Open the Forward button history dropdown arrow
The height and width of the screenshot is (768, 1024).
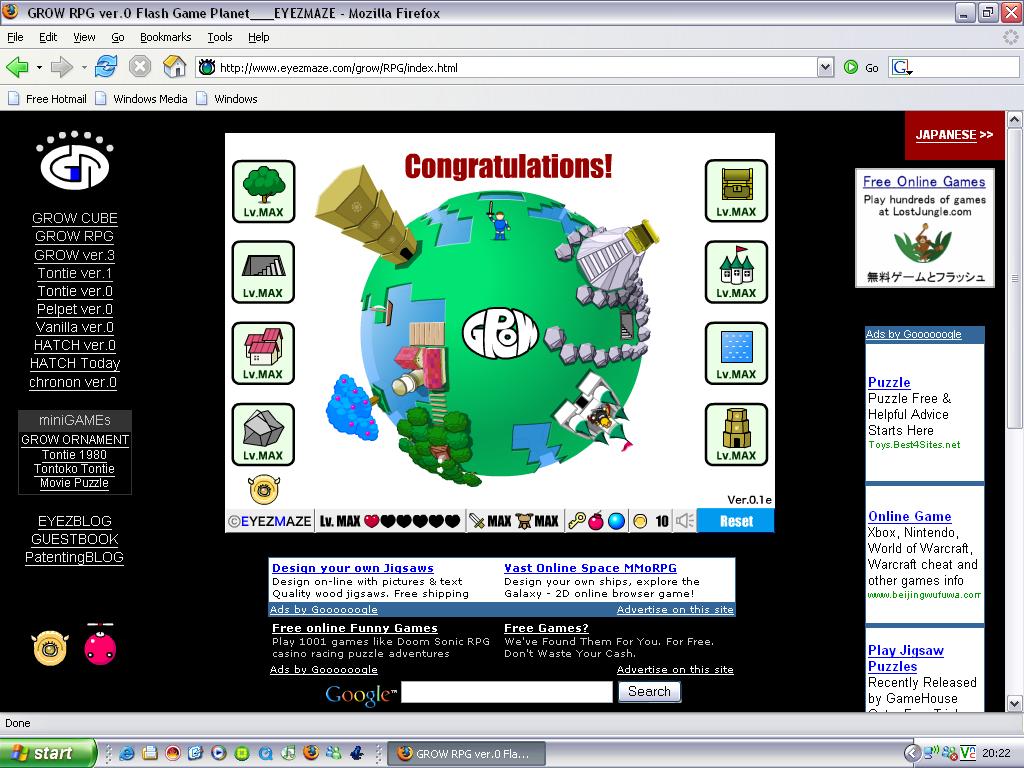pos(84,67)
